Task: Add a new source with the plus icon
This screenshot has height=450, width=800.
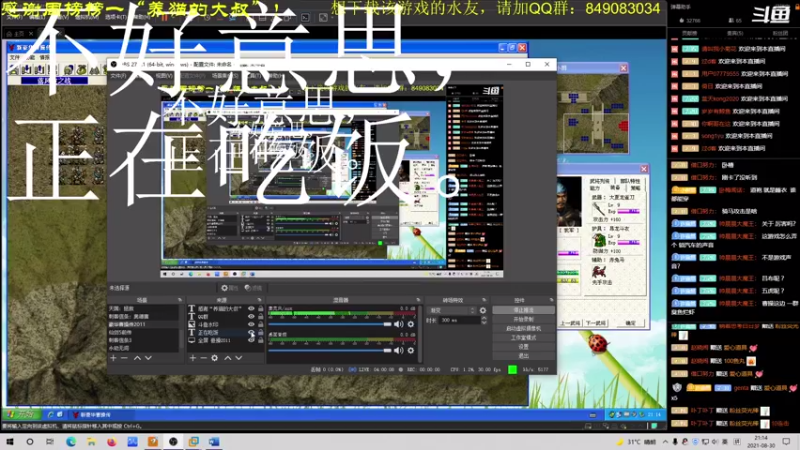Action: click(192, 358)
